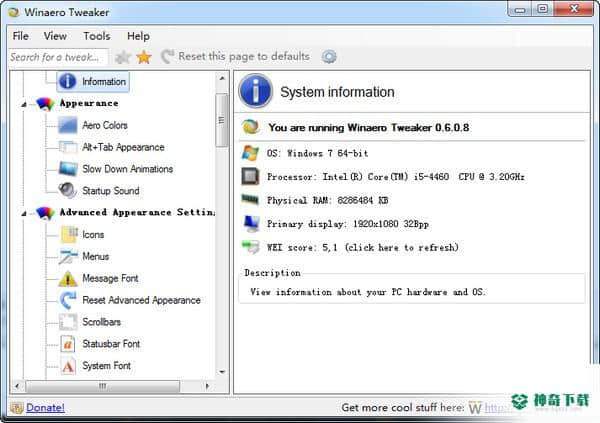Select Slow Down Animations label

pyautogui.click(x=127, y=169)
